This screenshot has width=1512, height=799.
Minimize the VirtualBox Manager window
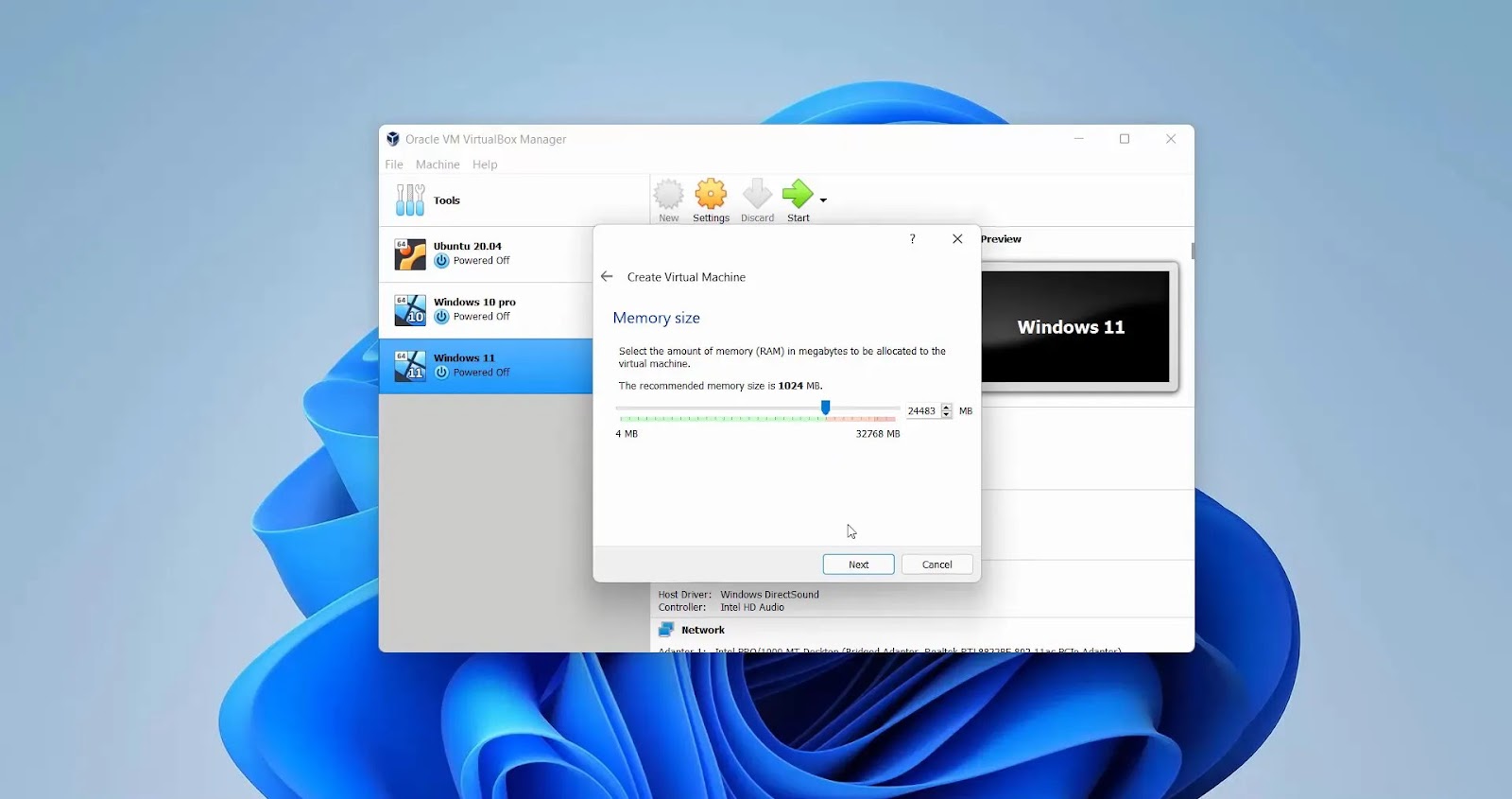pos(1078,139)
